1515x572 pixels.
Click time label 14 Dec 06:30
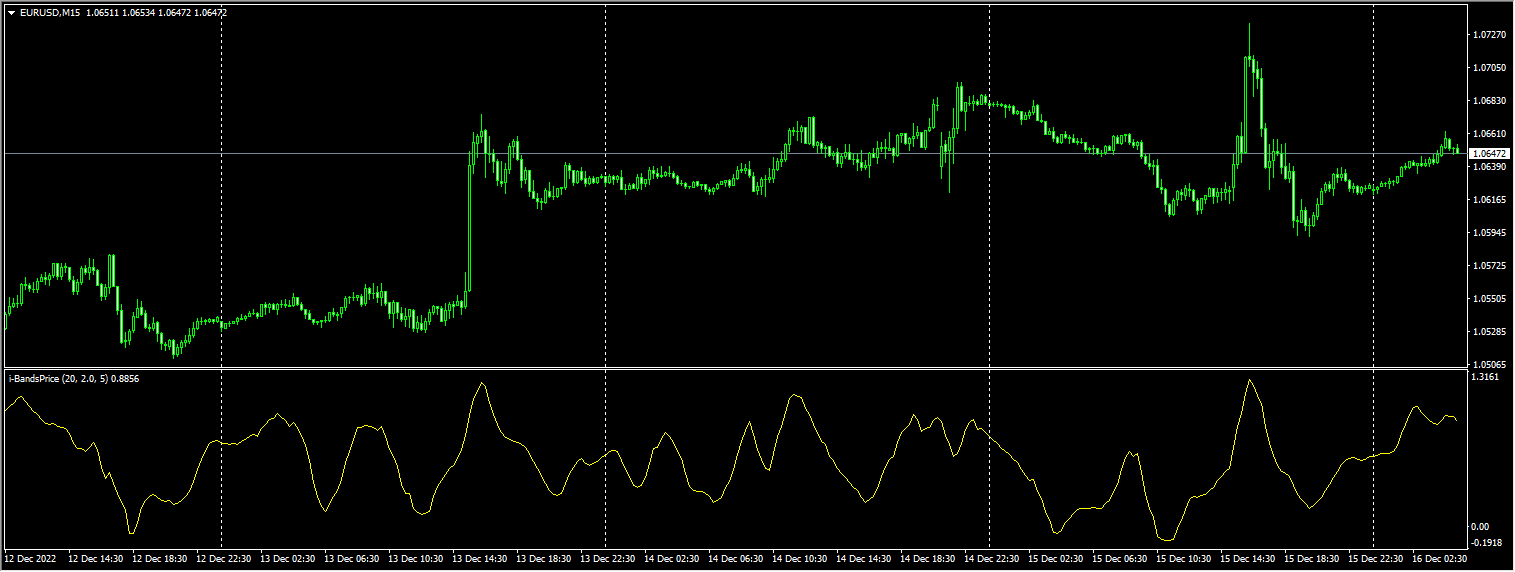point(734,558)
